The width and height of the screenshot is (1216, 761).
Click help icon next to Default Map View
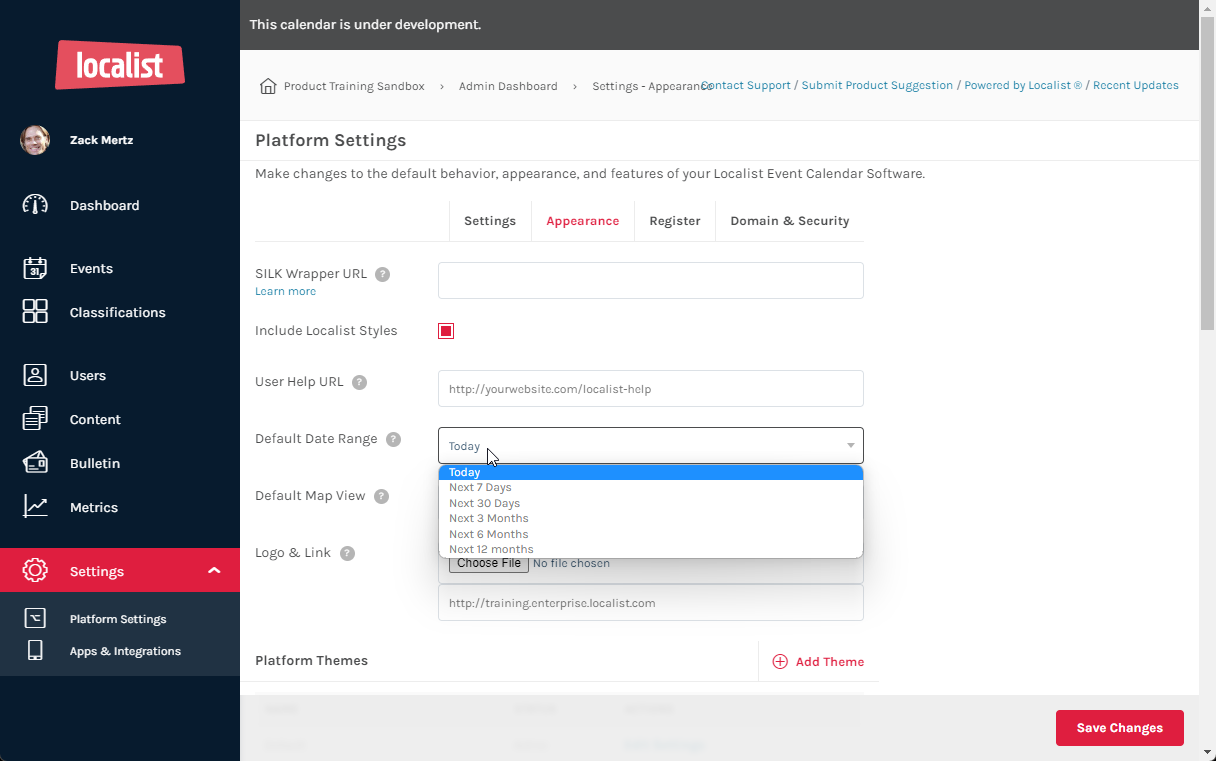click(x=381, y=496)
